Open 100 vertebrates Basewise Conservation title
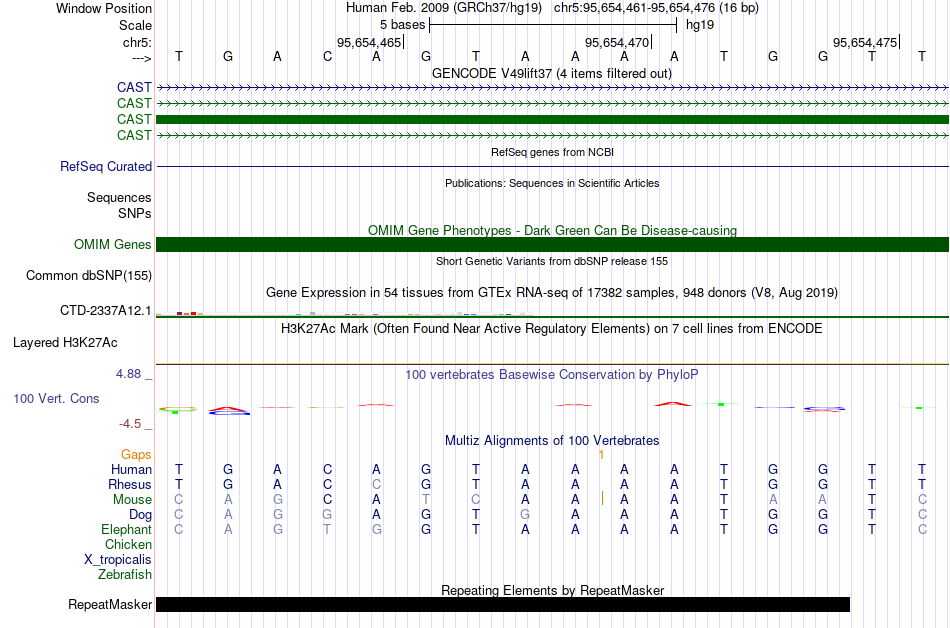The width and height of the screenshot is (950, 628). coord(552,374)
